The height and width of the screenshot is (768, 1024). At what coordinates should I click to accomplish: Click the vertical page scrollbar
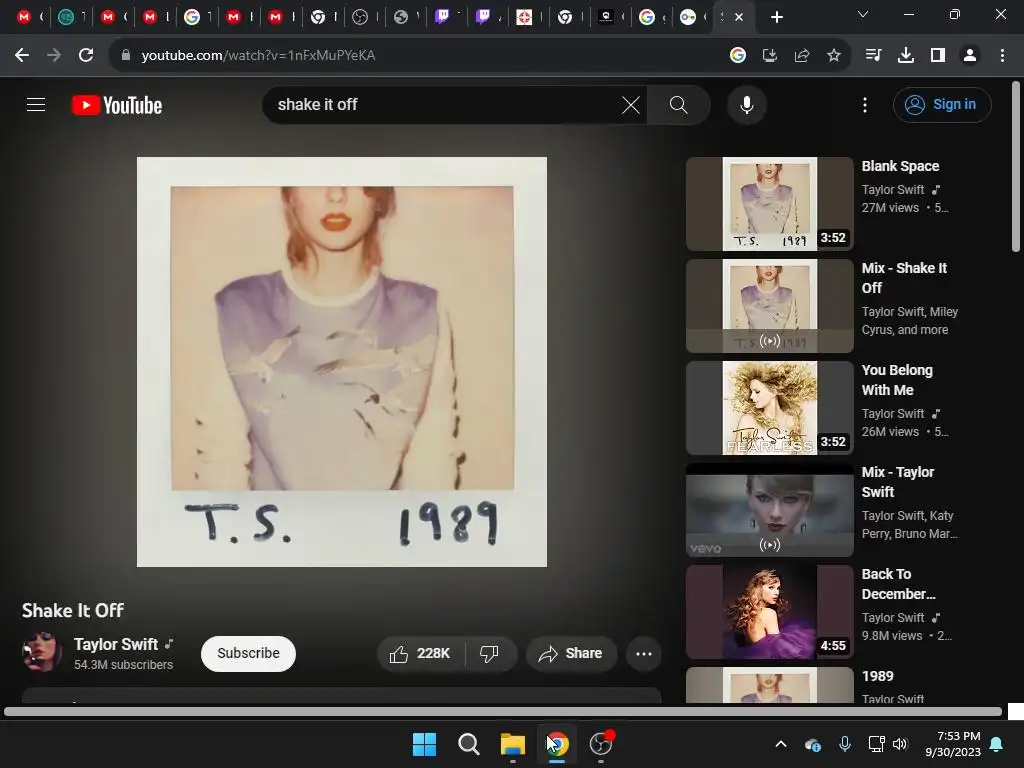1016,167
